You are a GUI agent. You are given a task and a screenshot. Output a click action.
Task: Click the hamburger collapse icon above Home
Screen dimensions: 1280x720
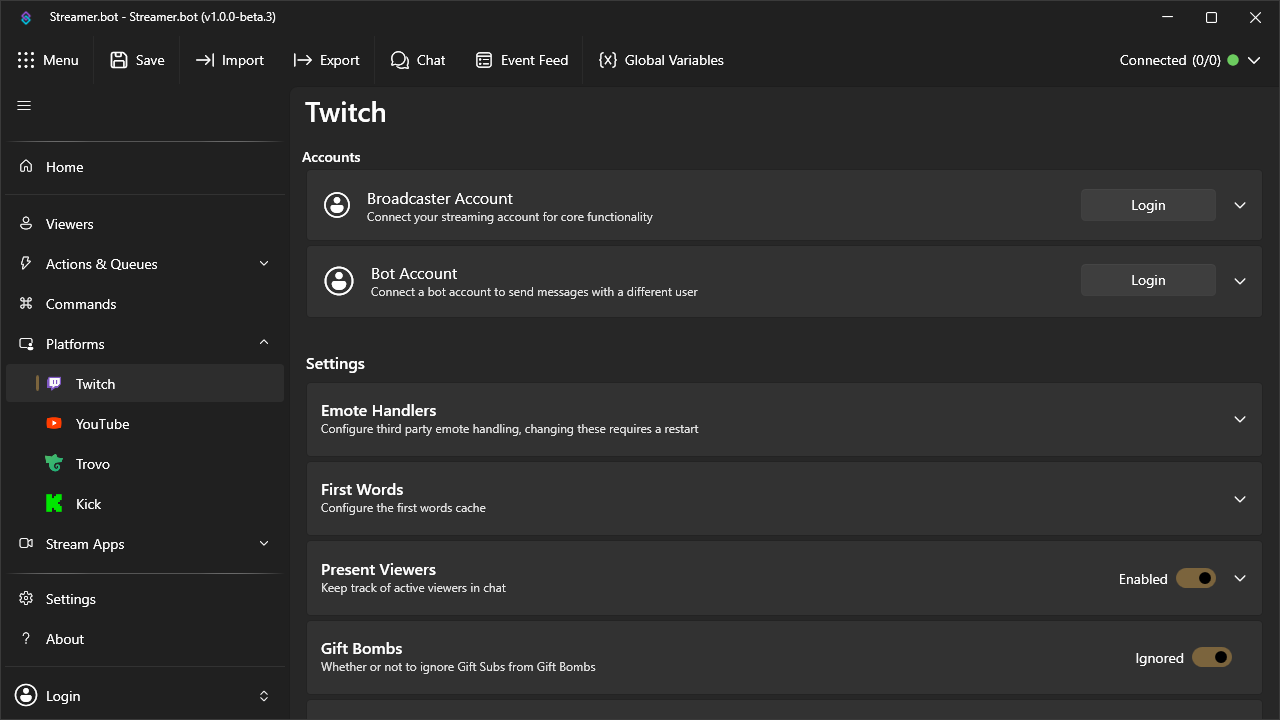23,104
